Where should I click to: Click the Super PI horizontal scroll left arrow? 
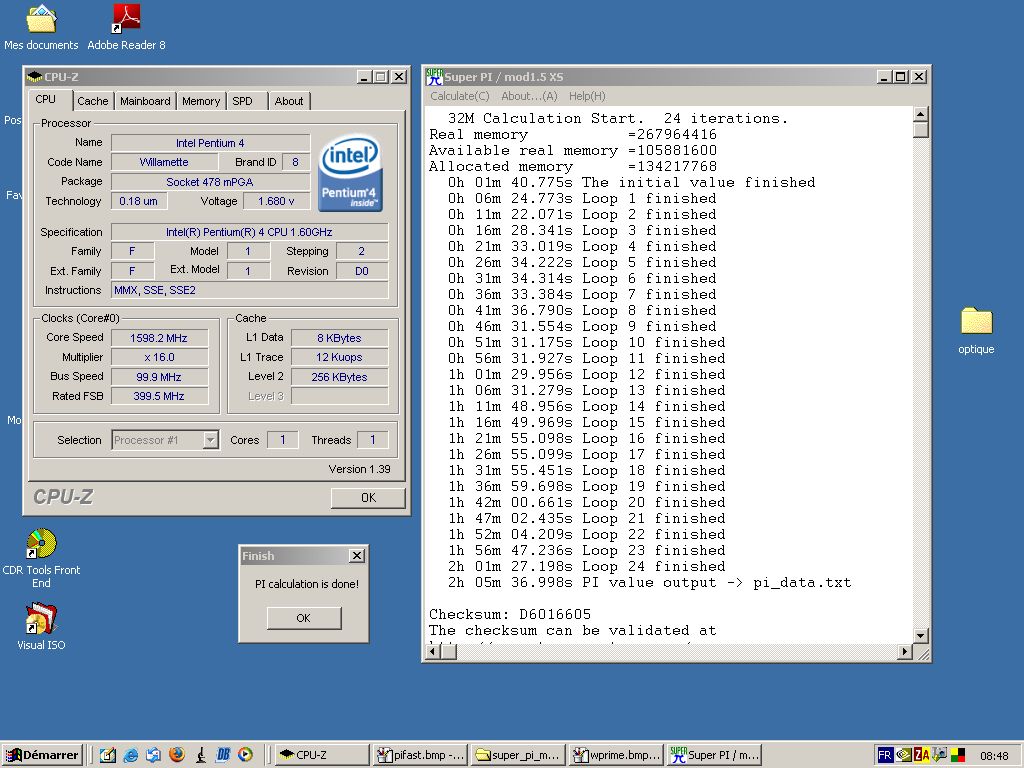tap(434, 651)
